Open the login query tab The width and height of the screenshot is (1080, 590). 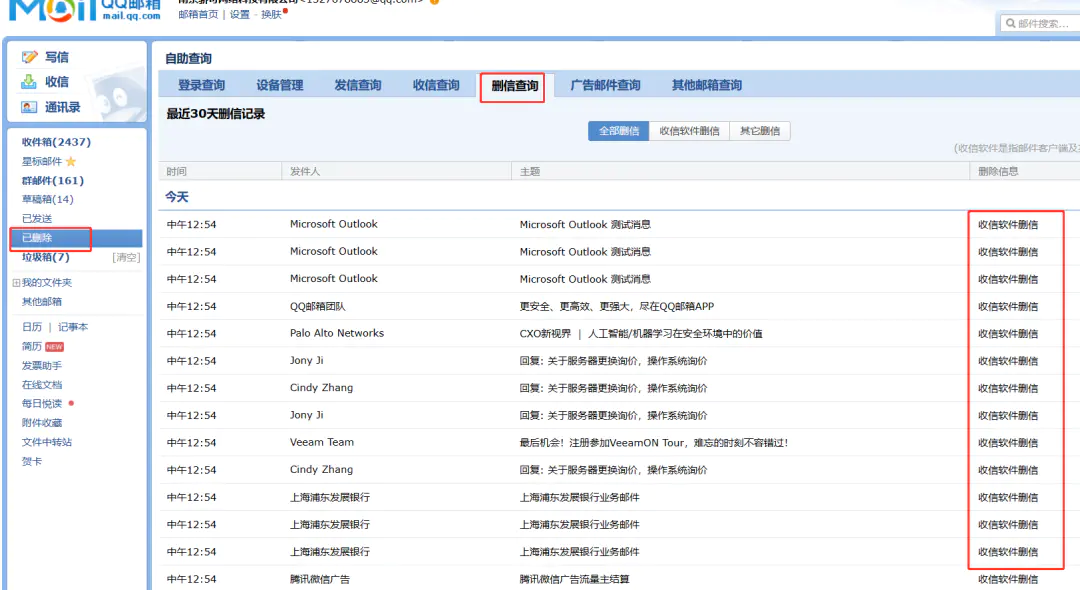[x=201, y=85]
